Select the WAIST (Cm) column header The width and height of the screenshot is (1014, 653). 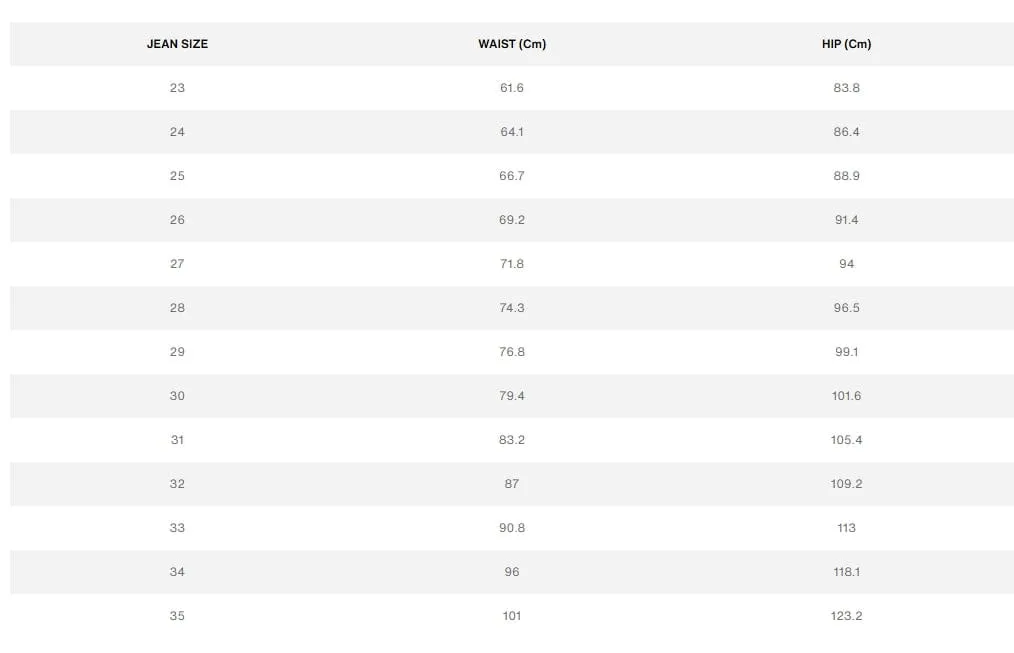click(512, 44)
